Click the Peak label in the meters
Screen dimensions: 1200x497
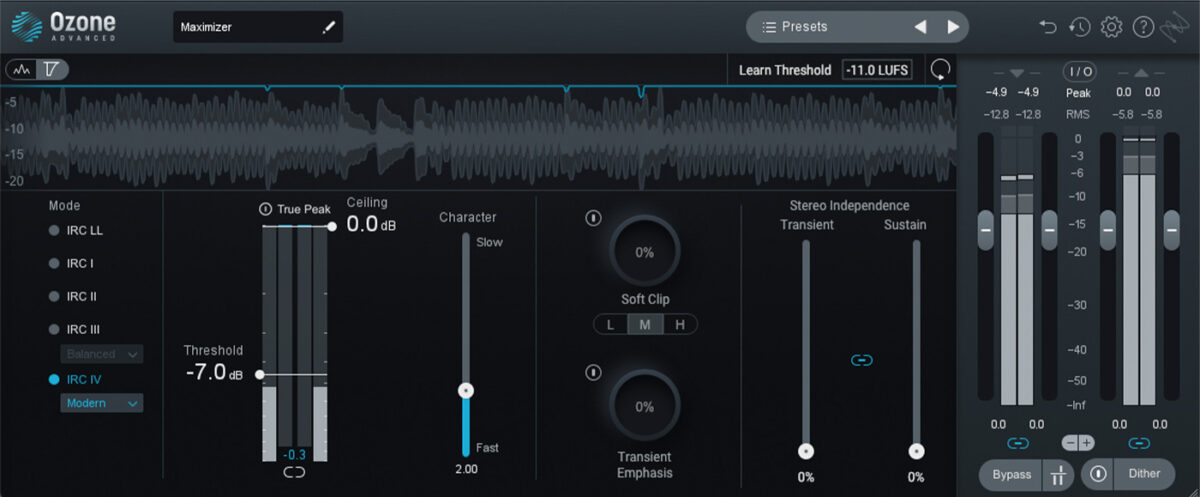(1078, 93)
